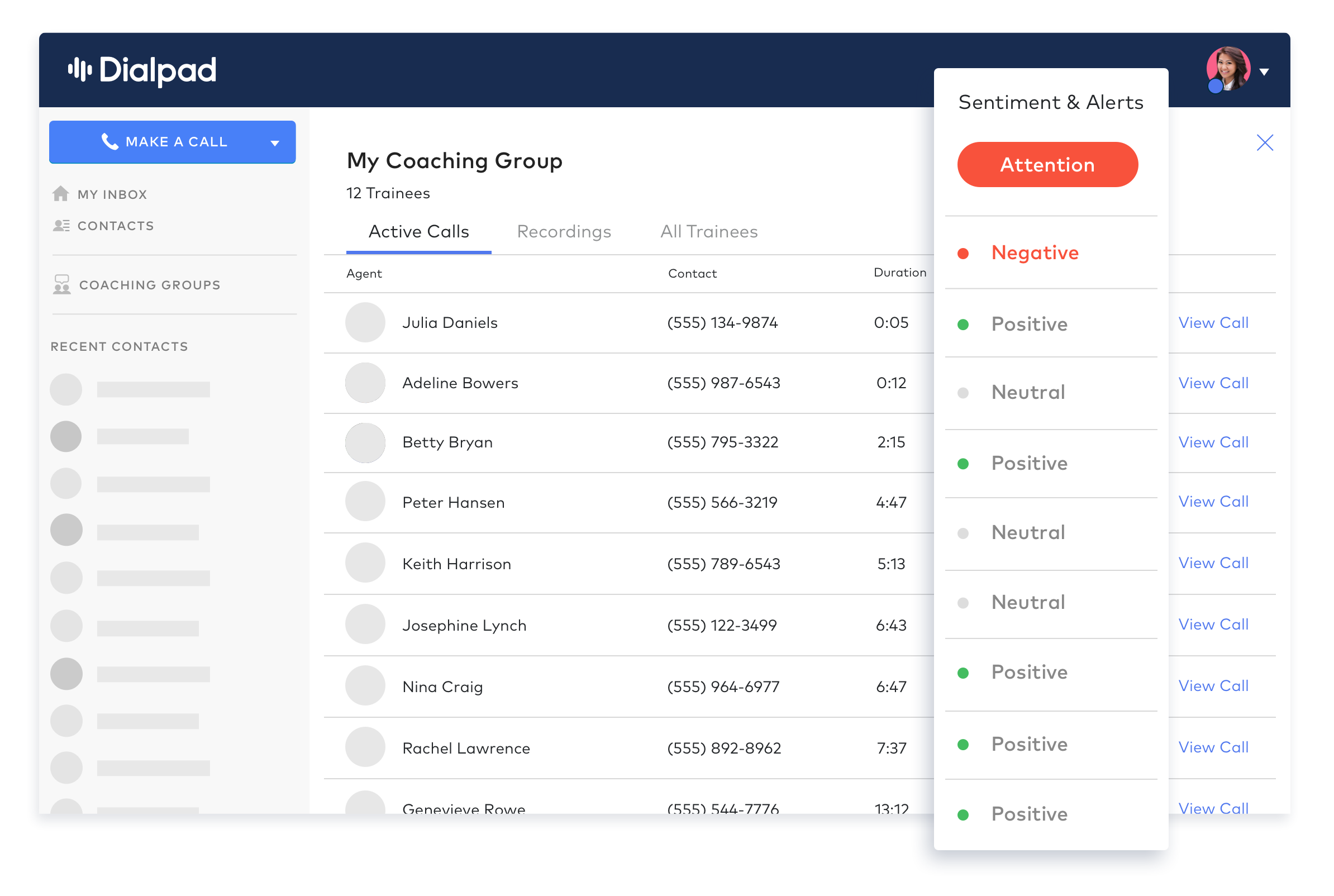Click Adeline Bowers' avatar

[365, 383]
